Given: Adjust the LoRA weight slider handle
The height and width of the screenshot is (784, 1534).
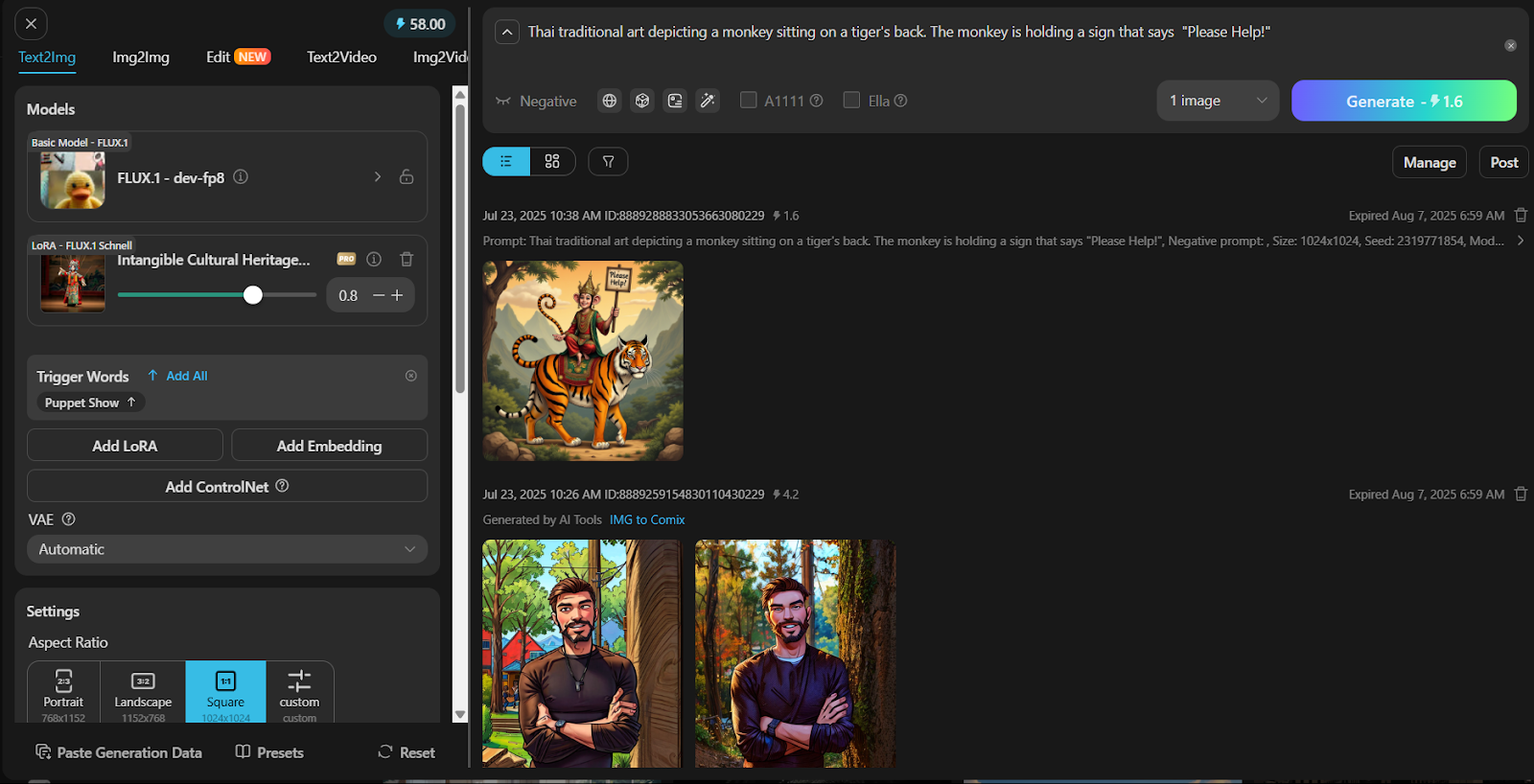Looking at the screenshot, I should point(253,295).
